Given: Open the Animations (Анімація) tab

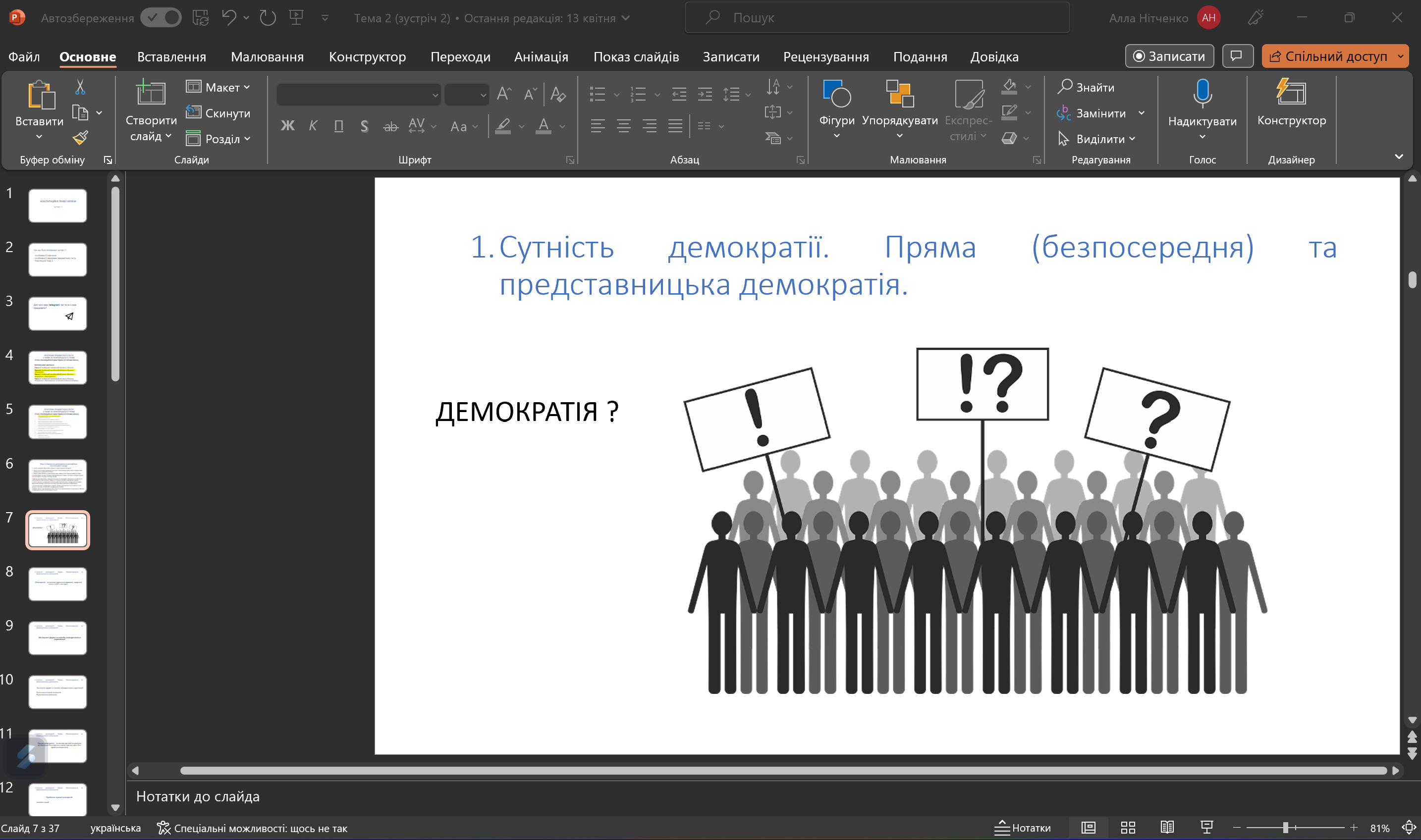Looking at the screenshot, I should click(x=541, y=56).
